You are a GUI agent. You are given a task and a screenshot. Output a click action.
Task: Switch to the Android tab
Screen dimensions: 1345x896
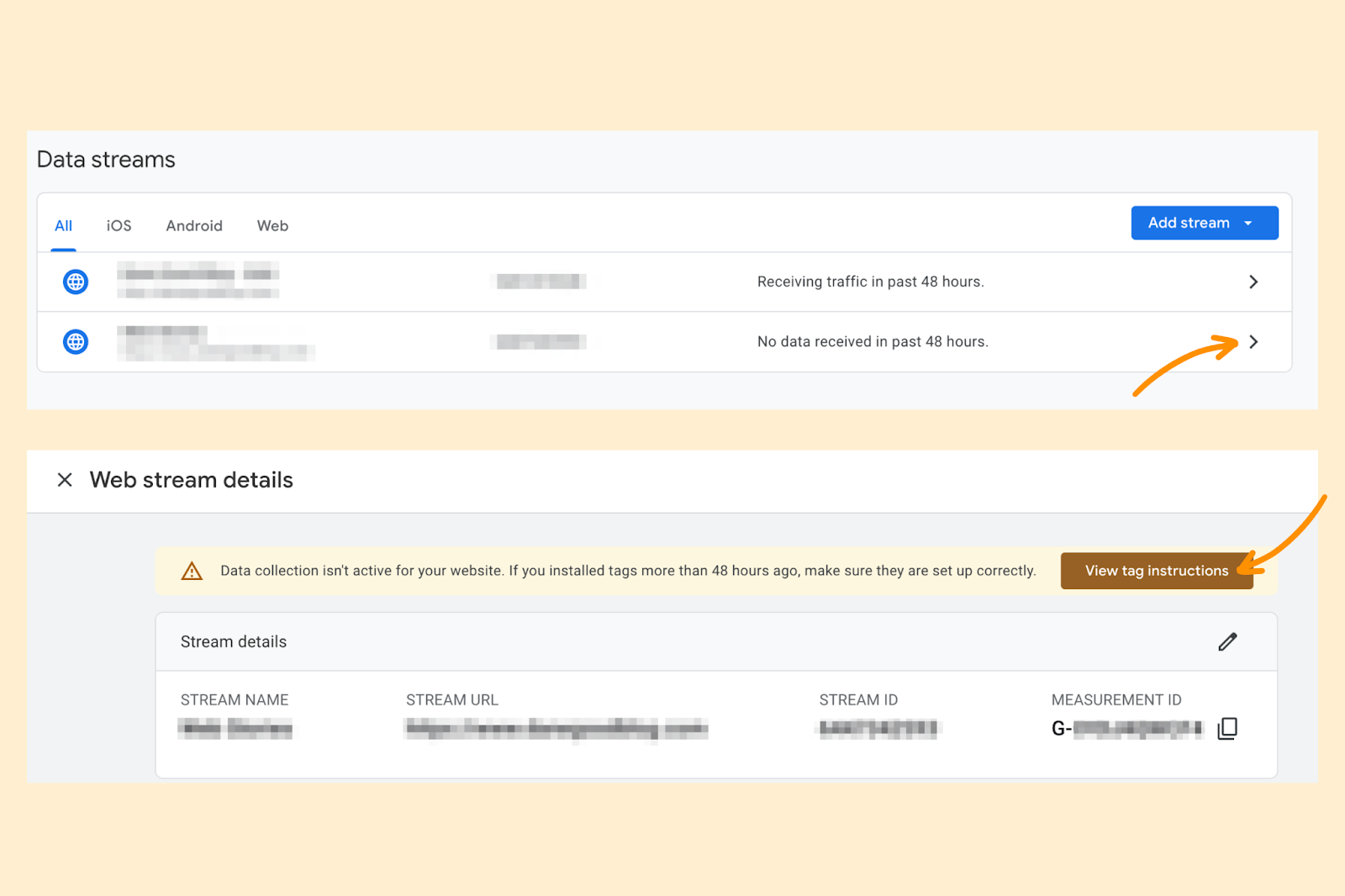pyautogui.click(x=194, y=226)
